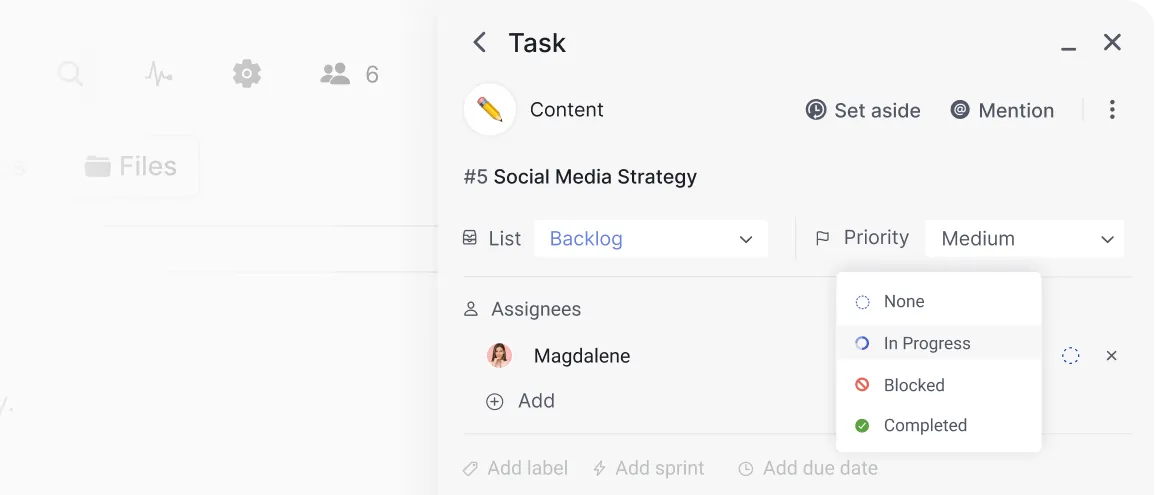The image size is (1157, 495).
Task: Click the pencil Content icon
Action: click(x=490, y=110)
